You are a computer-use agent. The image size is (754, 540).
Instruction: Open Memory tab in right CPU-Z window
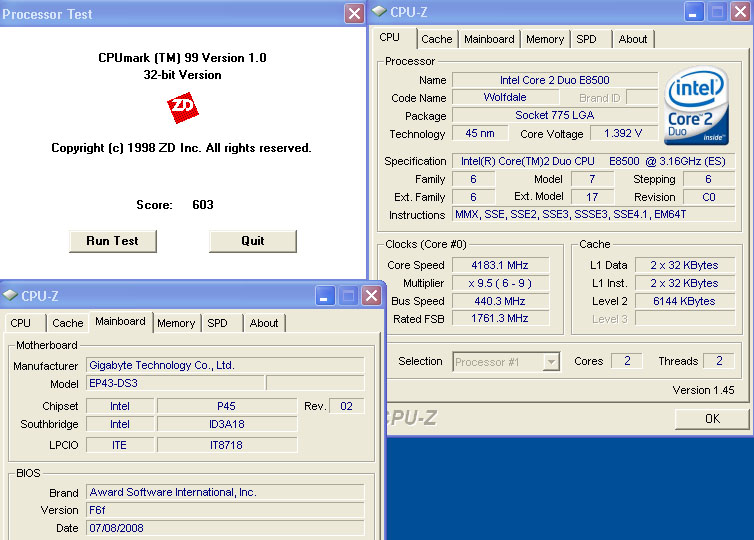click(545, 39)
